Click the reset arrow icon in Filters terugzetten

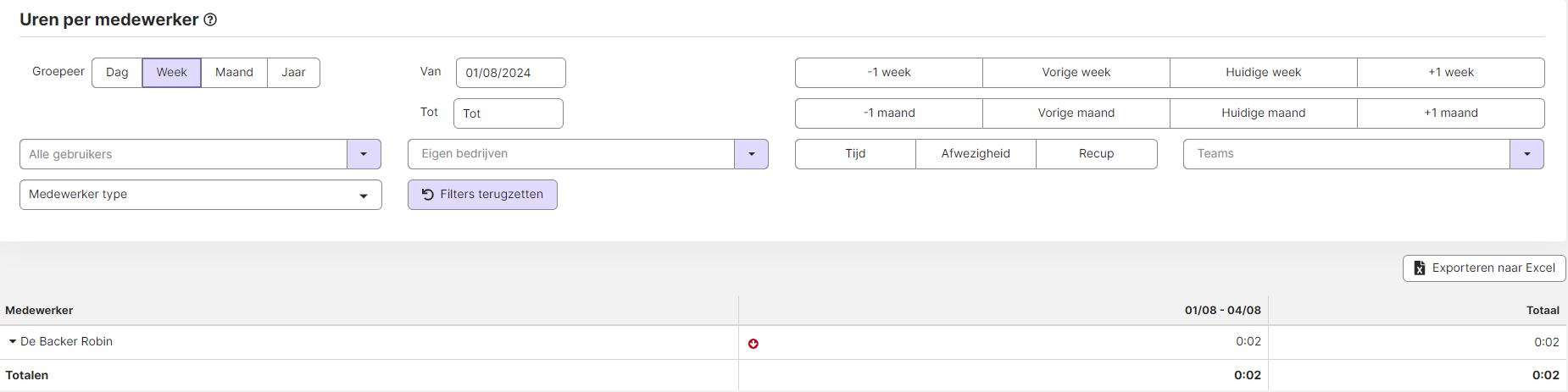pos(428,195)
